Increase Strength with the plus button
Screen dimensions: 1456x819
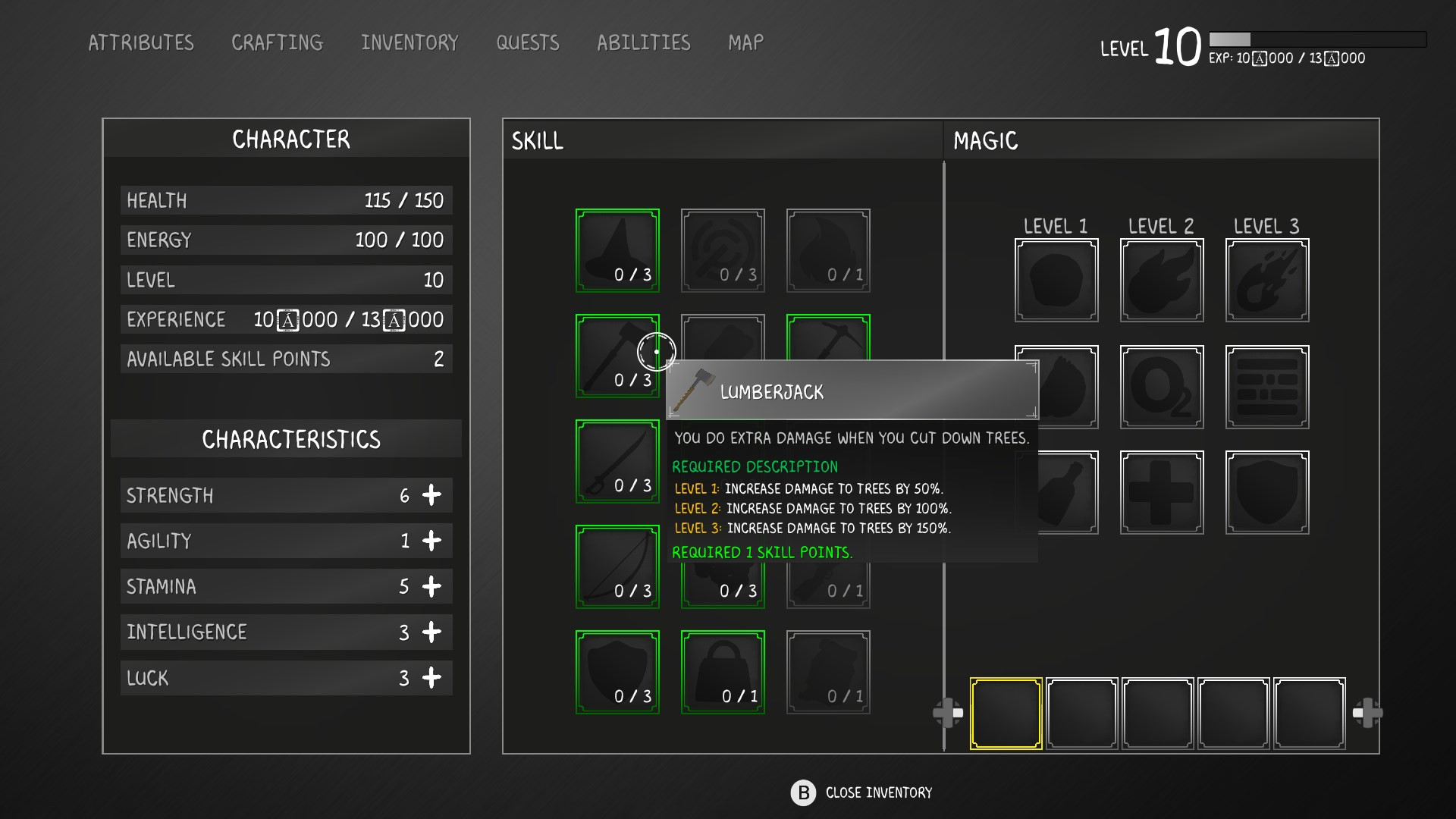[431, 495]
